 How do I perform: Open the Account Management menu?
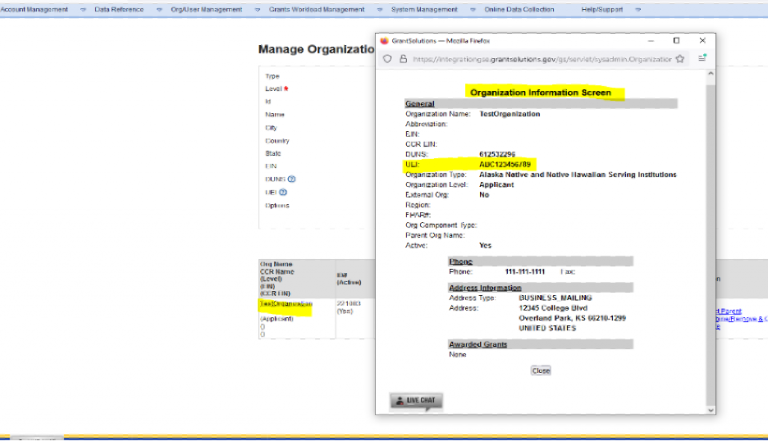35,9
